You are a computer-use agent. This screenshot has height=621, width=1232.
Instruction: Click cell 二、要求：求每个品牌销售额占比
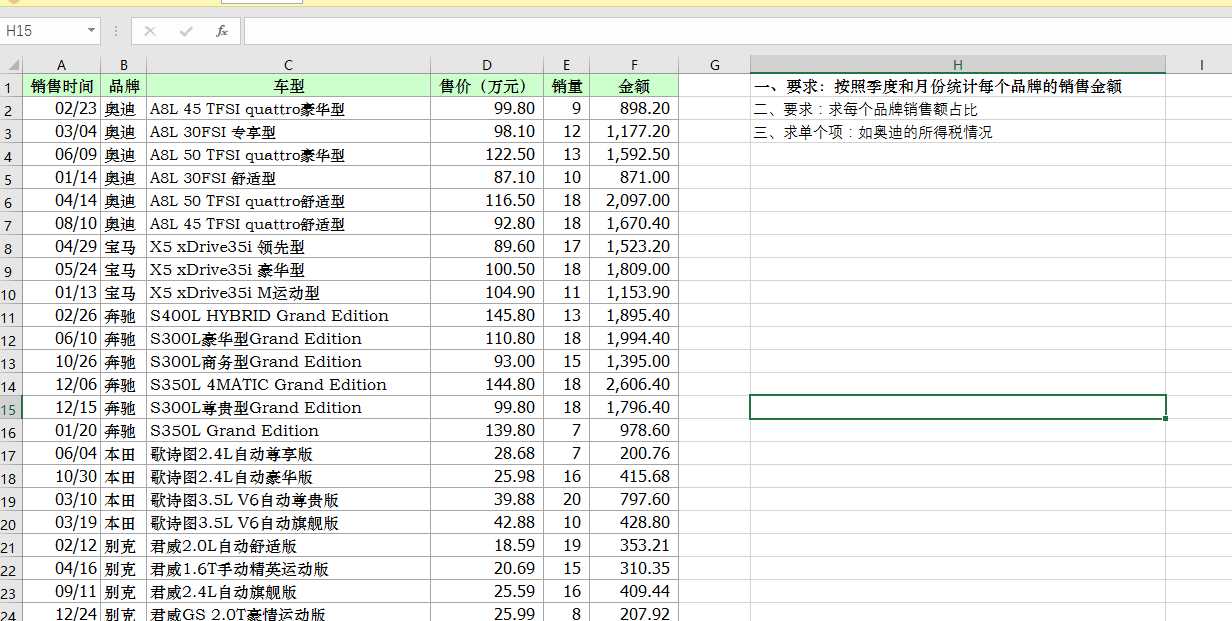(957, 109)
